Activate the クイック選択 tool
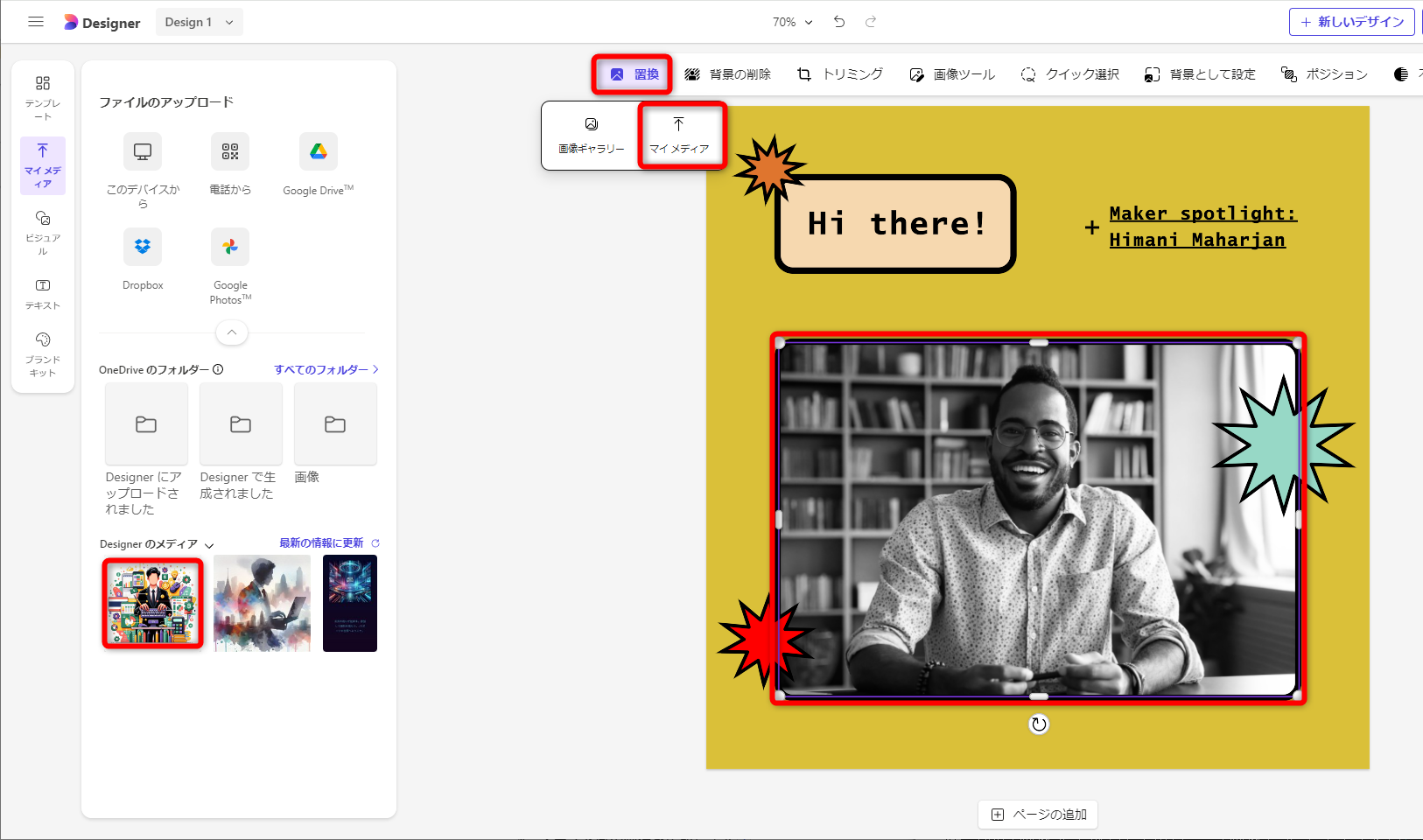Viewport: 1423px width, 840px height. pos(1069,74)
